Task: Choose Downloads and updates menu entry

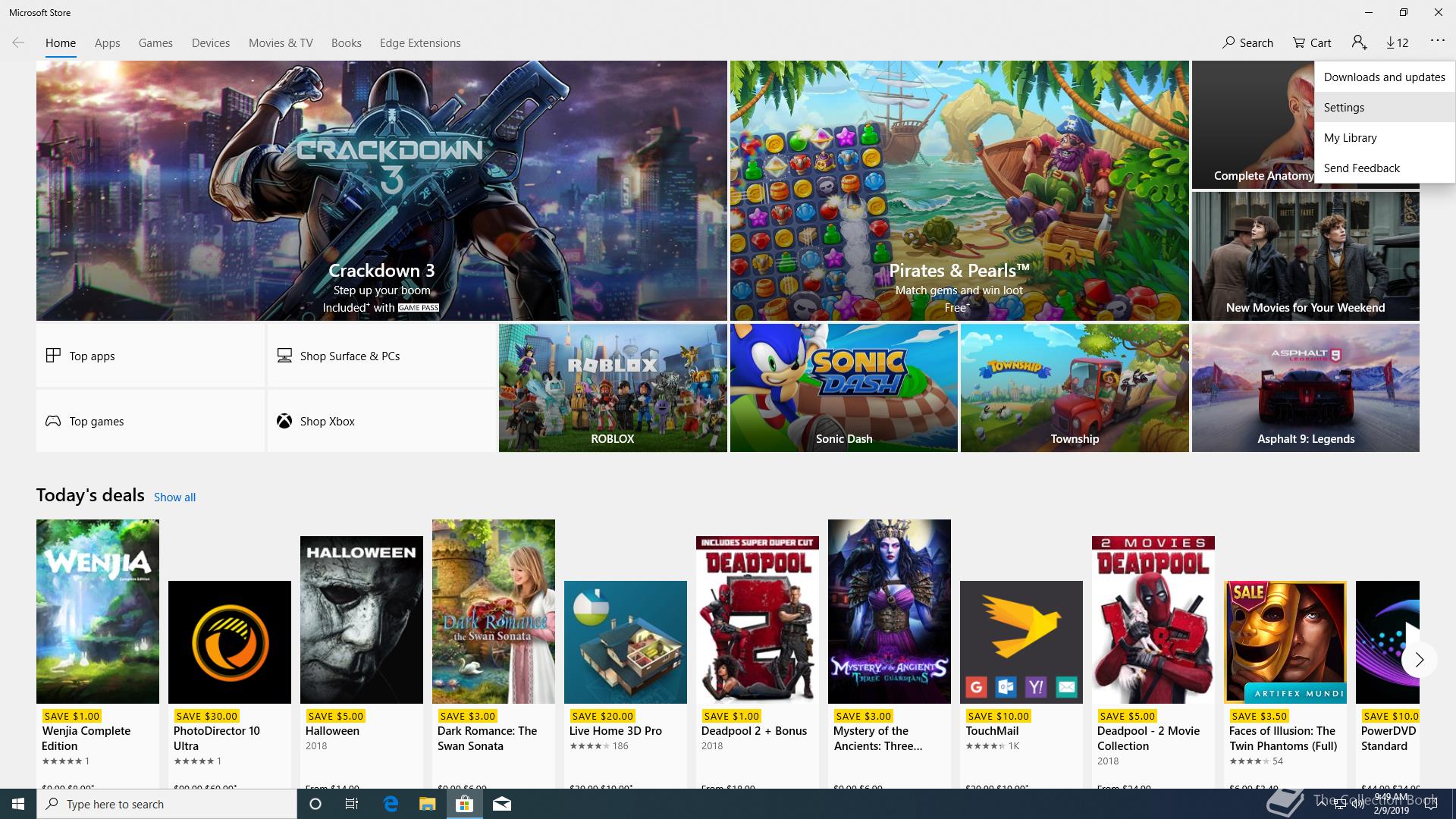Action: pos(1385,77)
